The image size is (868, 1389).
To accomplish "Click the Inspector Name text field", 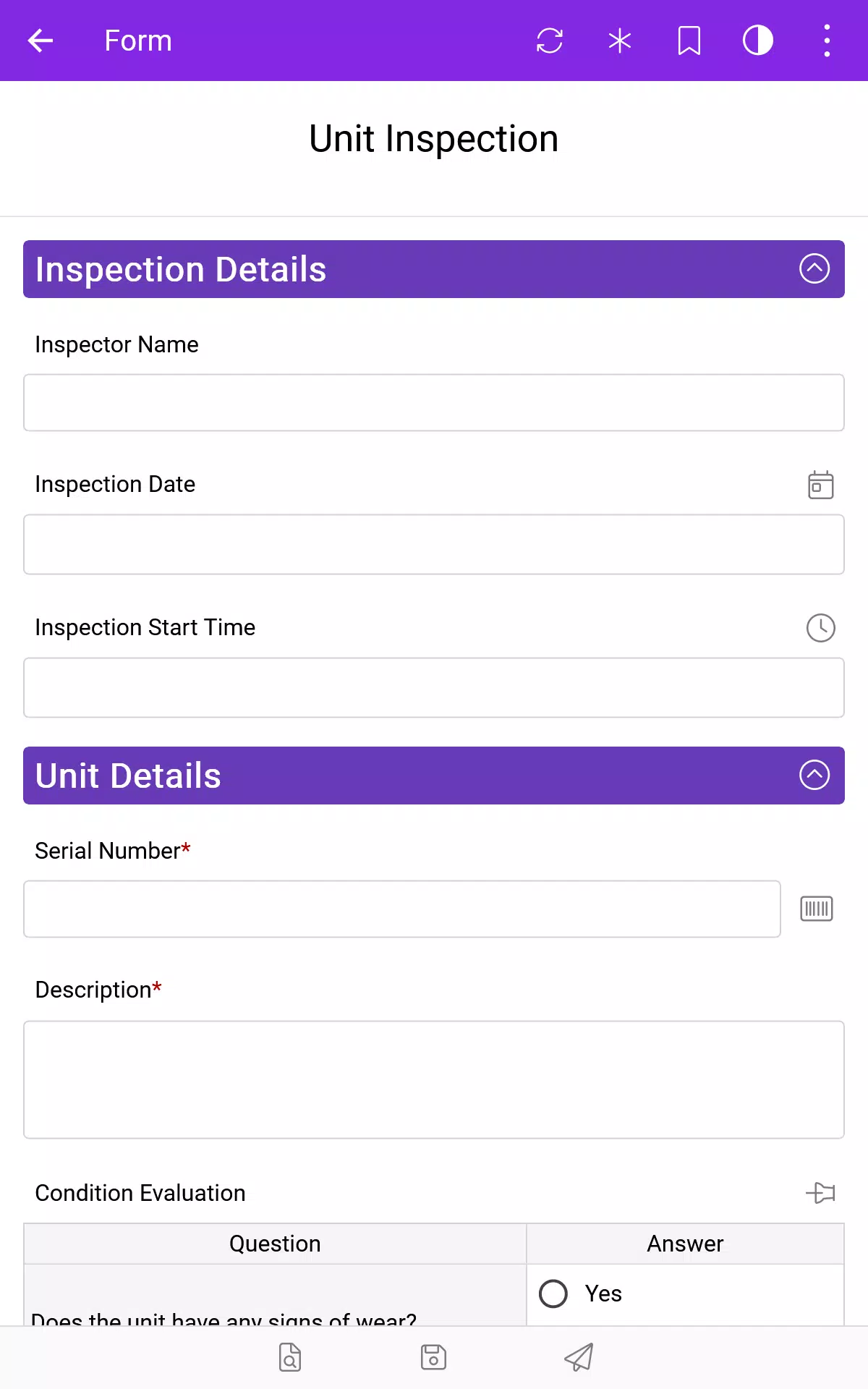I will (x=434, y=403).
